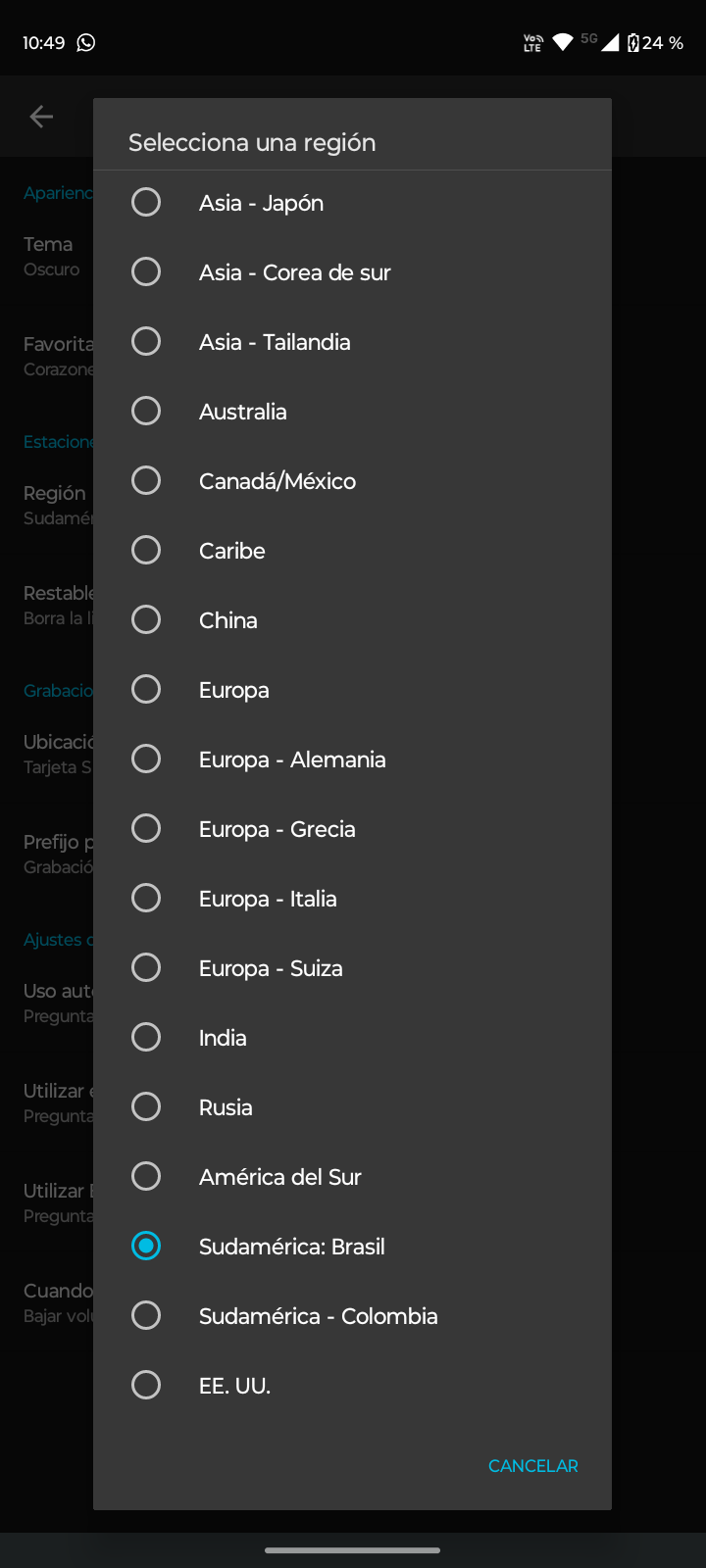Tap the Wi-Fi status icon
The width and height of the screenshot is (706, 1568).
pos(563,42)
